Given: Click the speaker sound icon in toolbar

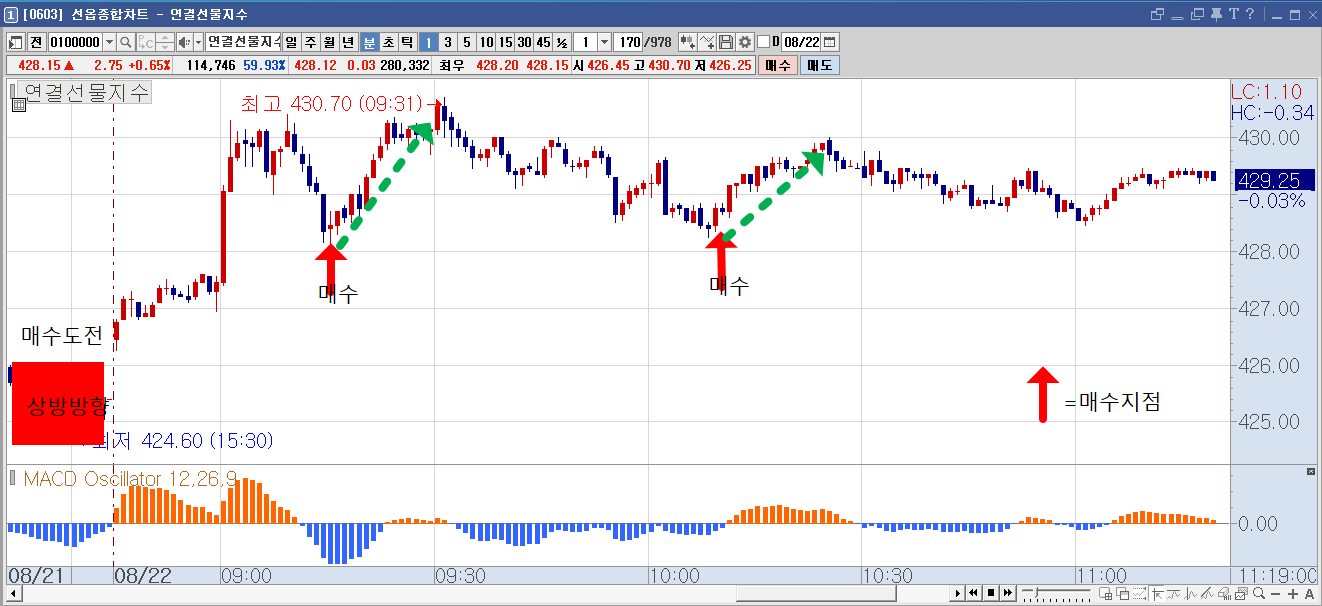Looking at the screenshot, I should pos(184,42).
